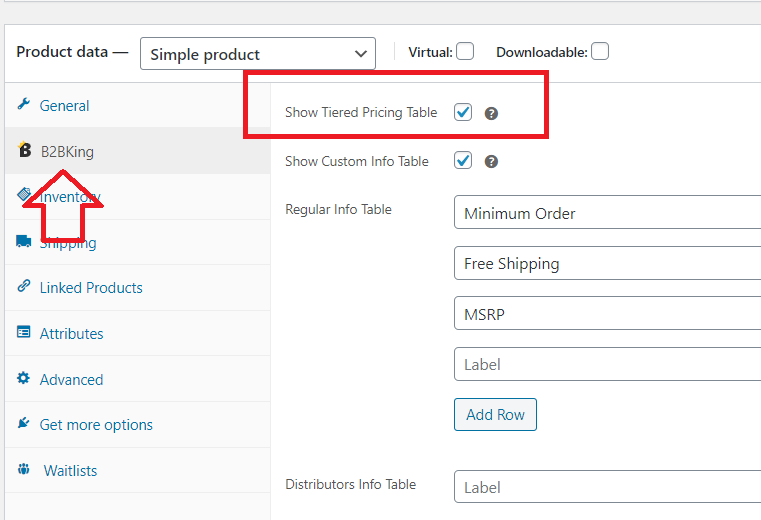Enable the Virtual product checkbox
761x520 pixels.
click(465, 51)
